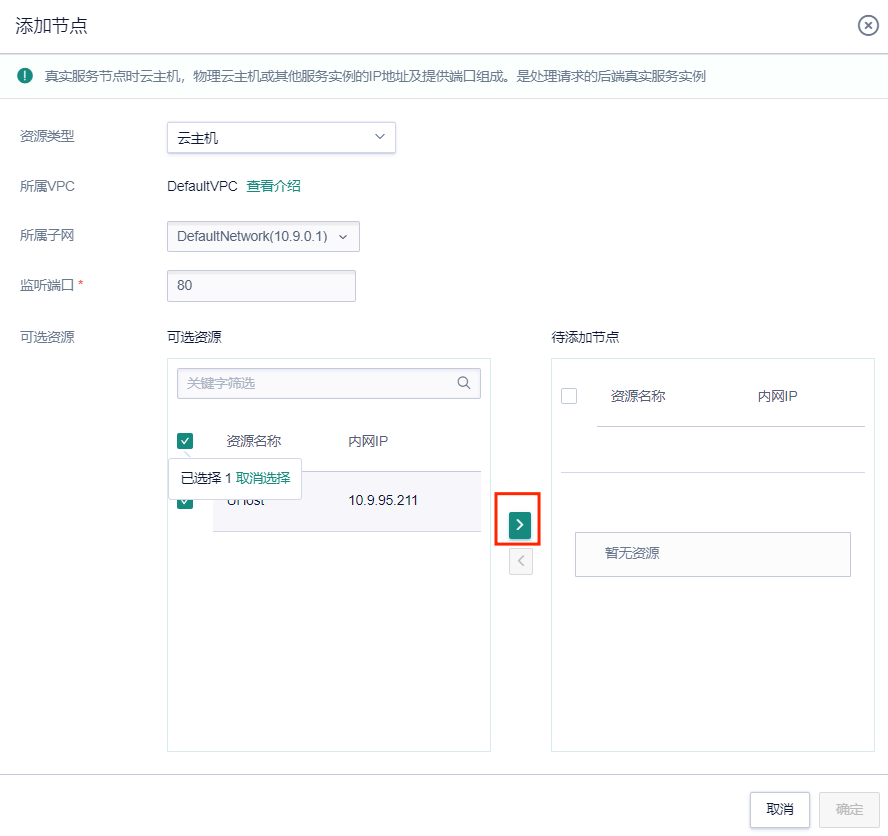The width and height of the screenshot is (888, 836).
Task: Expand the 所属子网 DefaultNetwork dropdown
Action: [263, 236]
